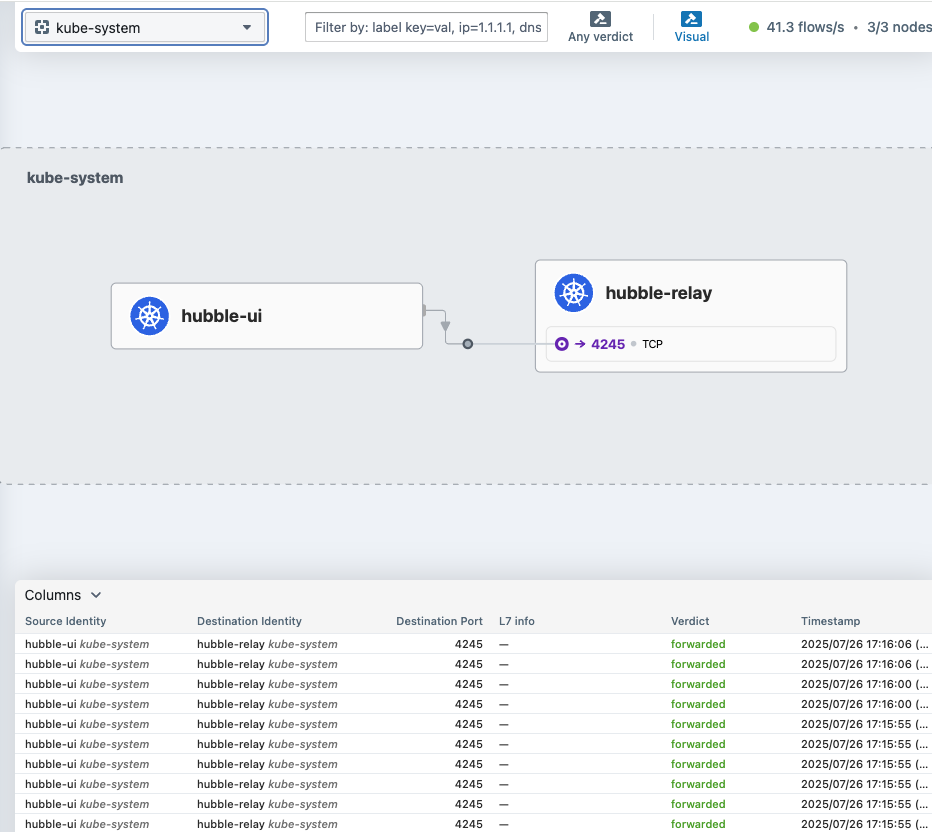This screenshot has height=832, width=932.
Task: Click the Destination Port column header
Action: [x=439, y=621]
